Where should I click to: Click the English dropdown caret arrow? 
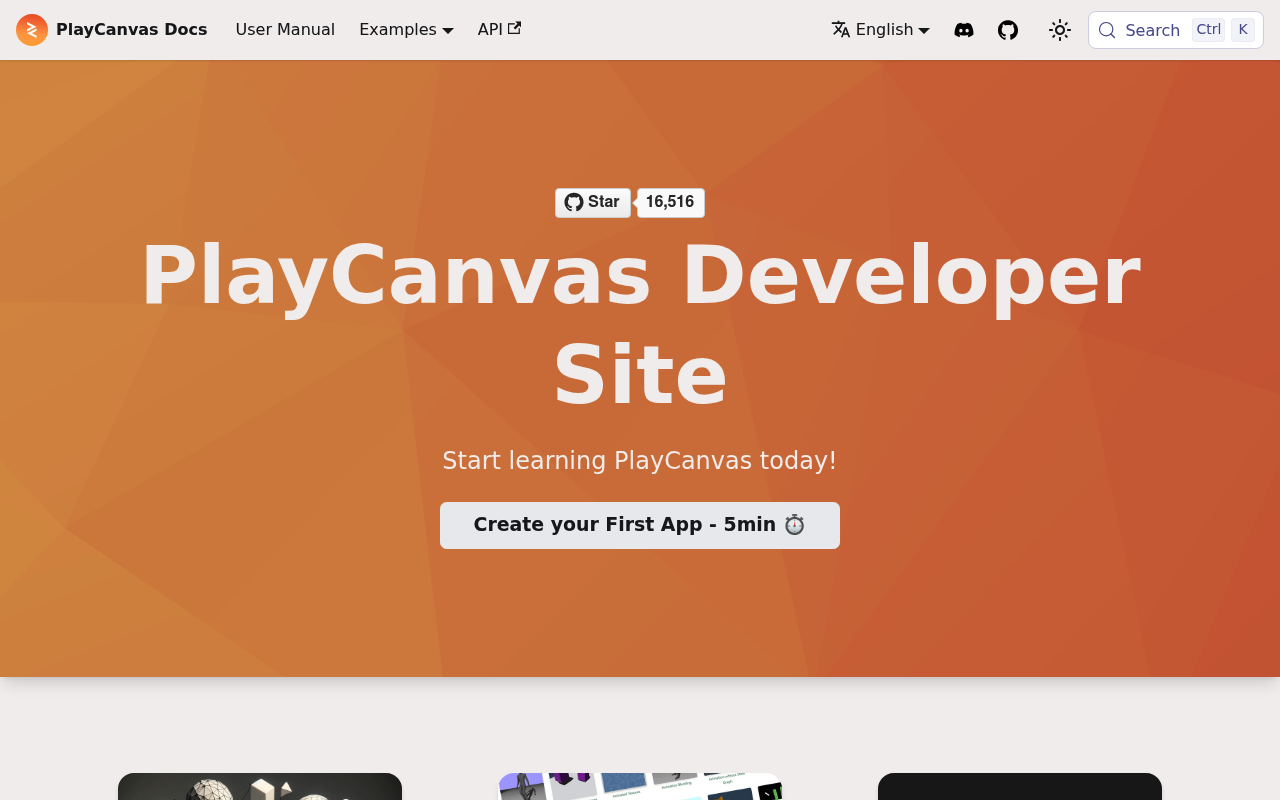(x=924, y=31)
